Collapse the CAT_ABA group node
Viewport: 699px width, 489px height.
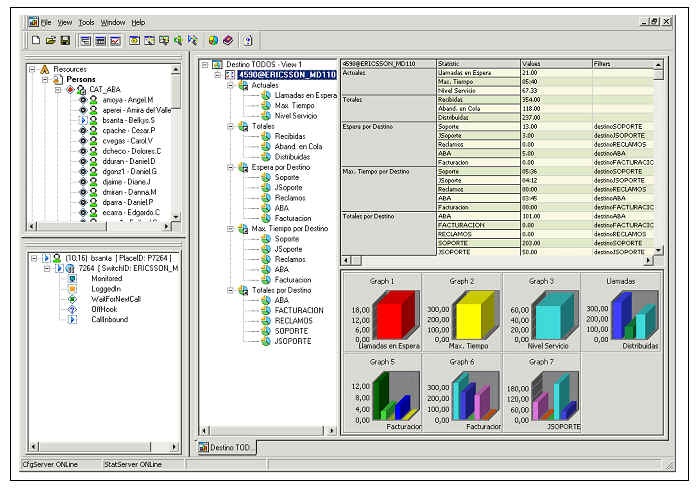(58, 90)
